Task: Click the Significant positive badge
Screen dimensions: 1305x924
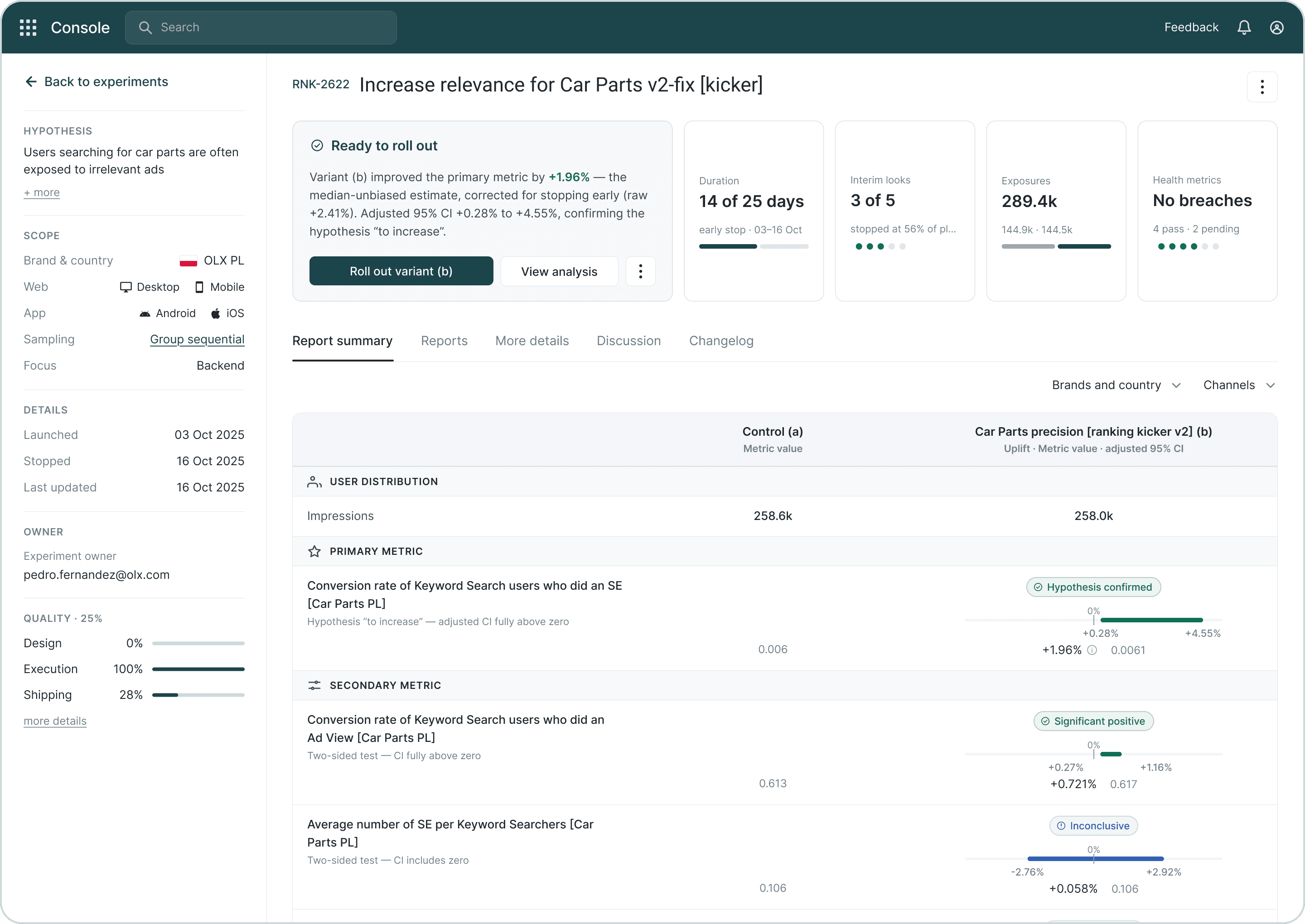Action: pyautogui.click(x=1093, y=721)
